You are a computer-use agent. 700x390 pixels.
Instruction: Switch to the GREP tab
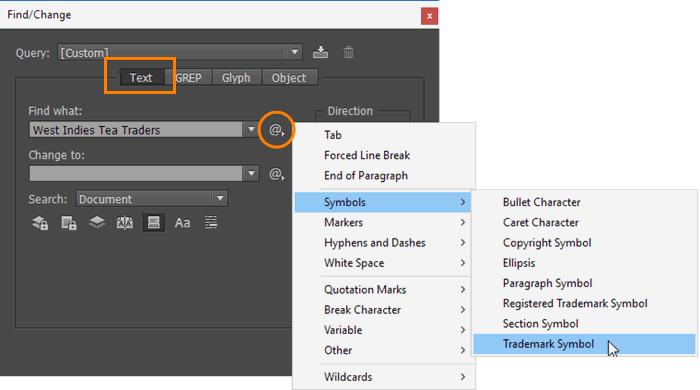pos(188,78)
